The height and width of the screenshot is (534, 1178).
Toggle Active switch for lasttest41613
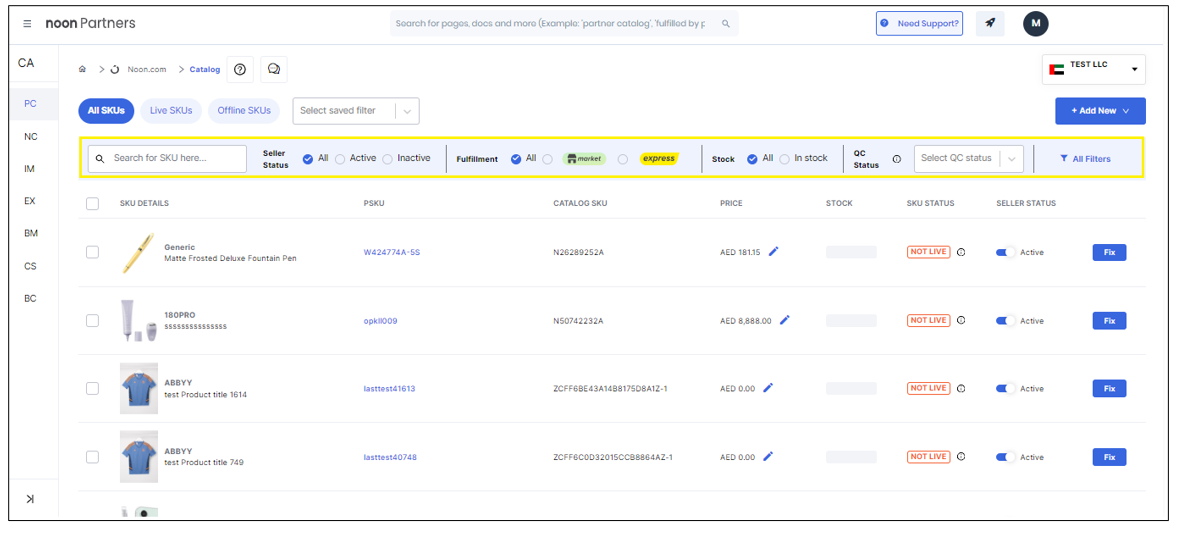coord(1005,388)
